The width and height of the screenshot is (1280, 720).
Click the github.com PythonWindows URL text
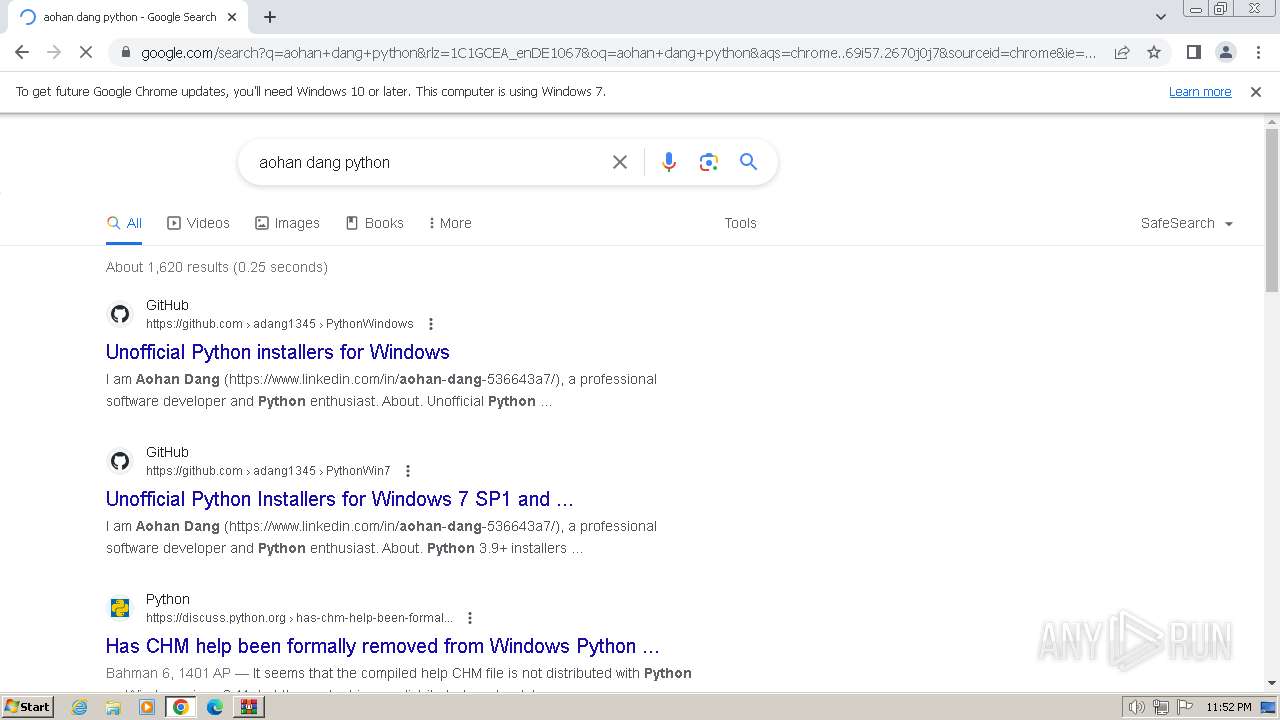click(280, 324)
